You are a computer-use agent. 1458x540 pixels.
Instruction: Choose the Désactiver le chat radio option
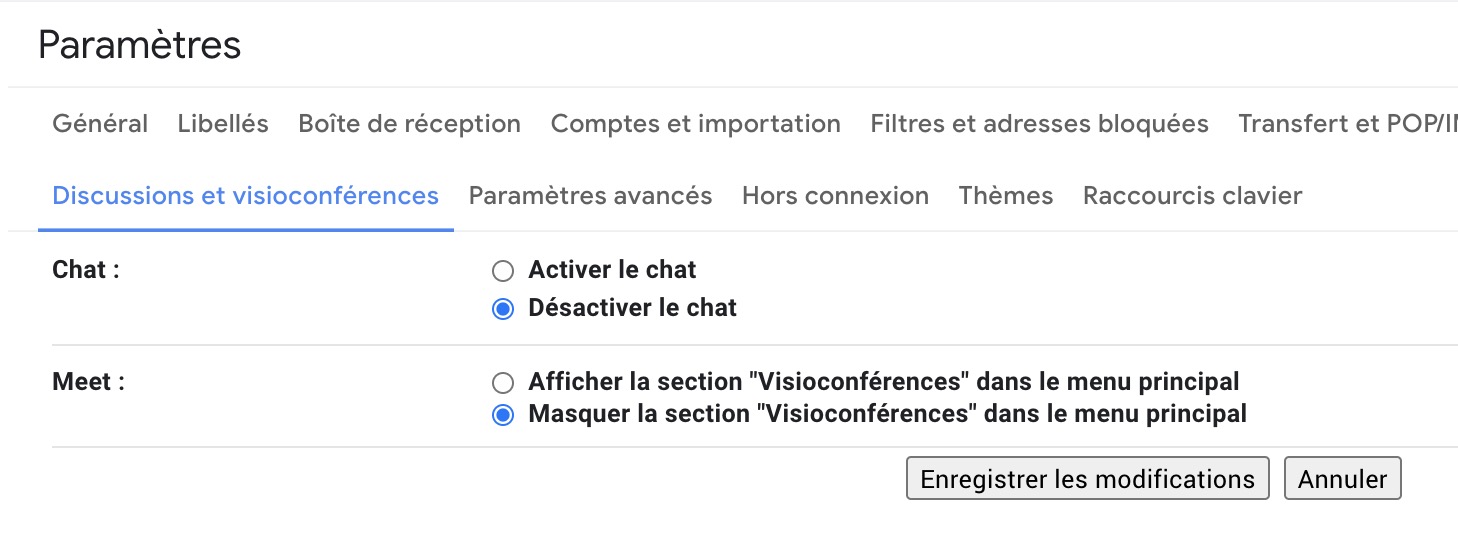[x=503, y=309]
